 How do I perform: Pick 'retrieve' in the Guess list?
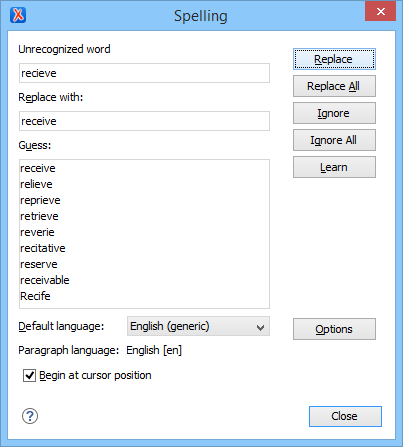[x=39, y=216]
